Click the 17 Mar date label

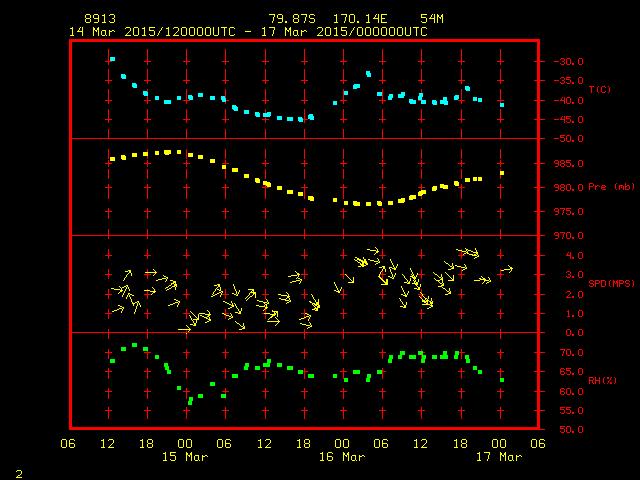pyautogui.click(x=499, y=457)
